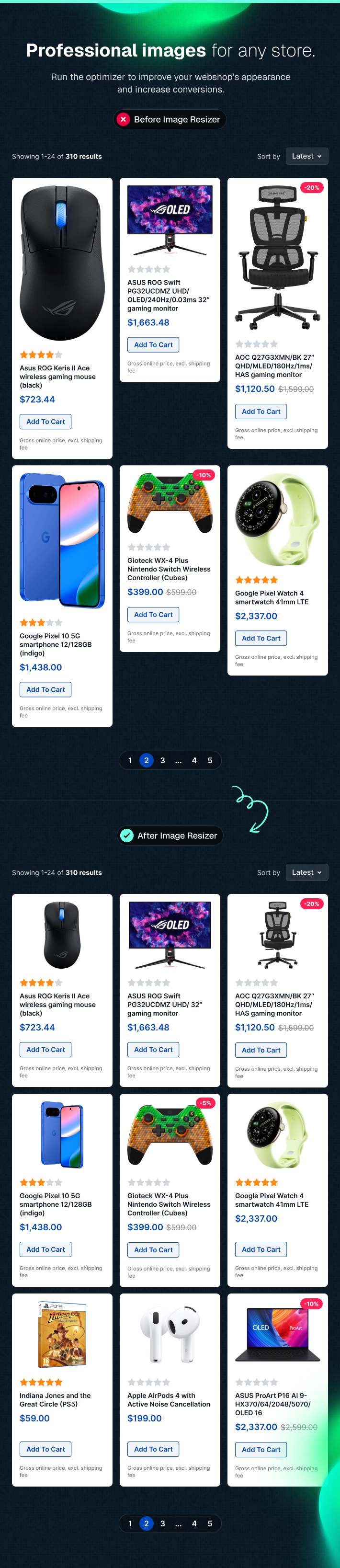The width and height of the screenshot is (340, 1568).
Task: Open the large Google Pixel 10 phone image
Action: point(62,540)
